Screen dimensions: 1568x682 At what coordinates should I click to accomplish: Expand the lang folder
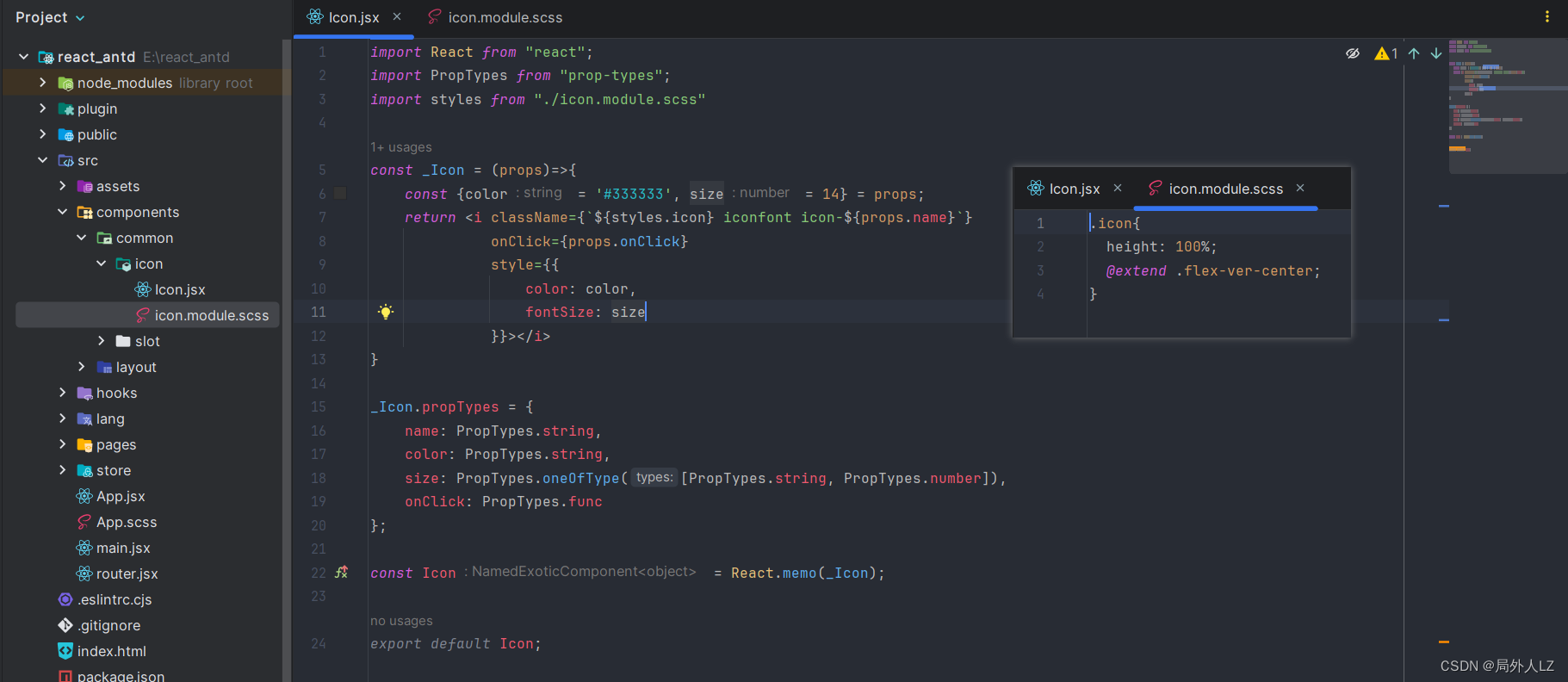pyautogui.click(x=62, y=418)
